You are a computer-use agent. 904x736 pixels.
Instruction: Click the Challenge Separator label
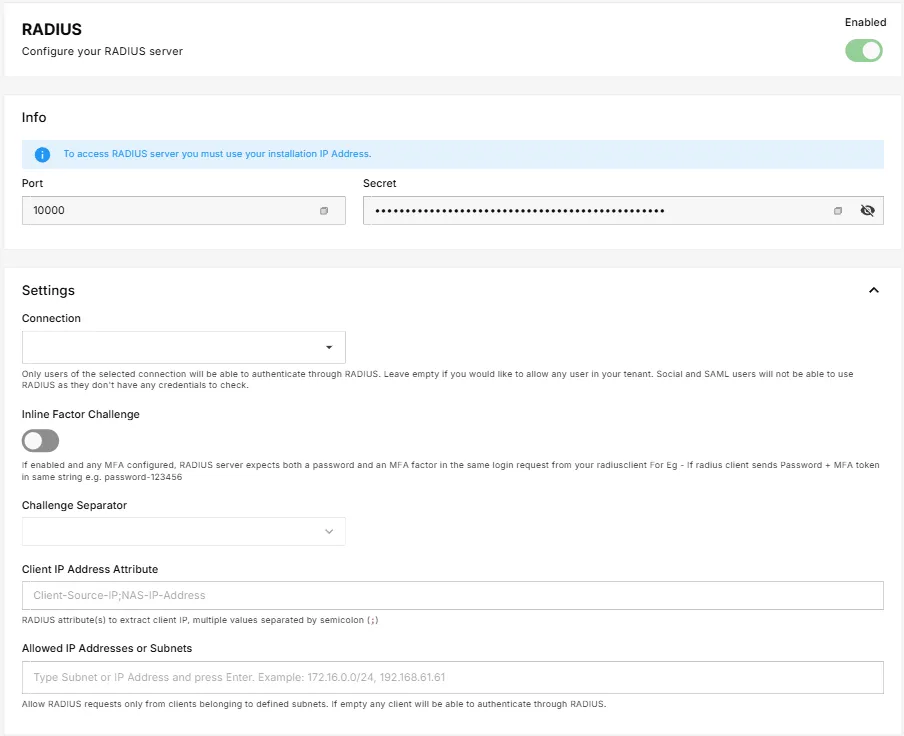pyautogui.click(x=74, y=505)
